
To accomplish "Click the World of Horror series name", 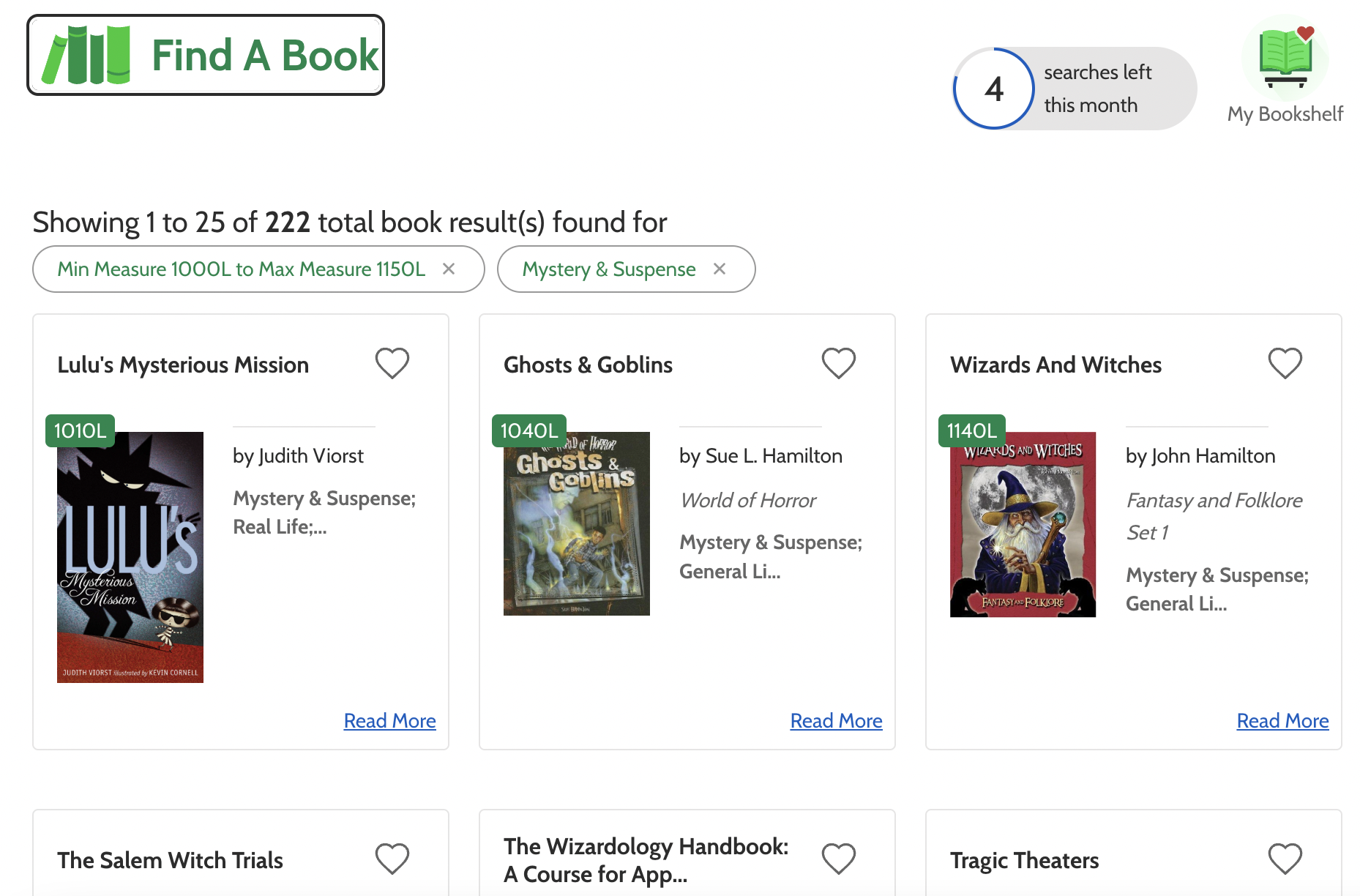I will [x=747, y=500].
